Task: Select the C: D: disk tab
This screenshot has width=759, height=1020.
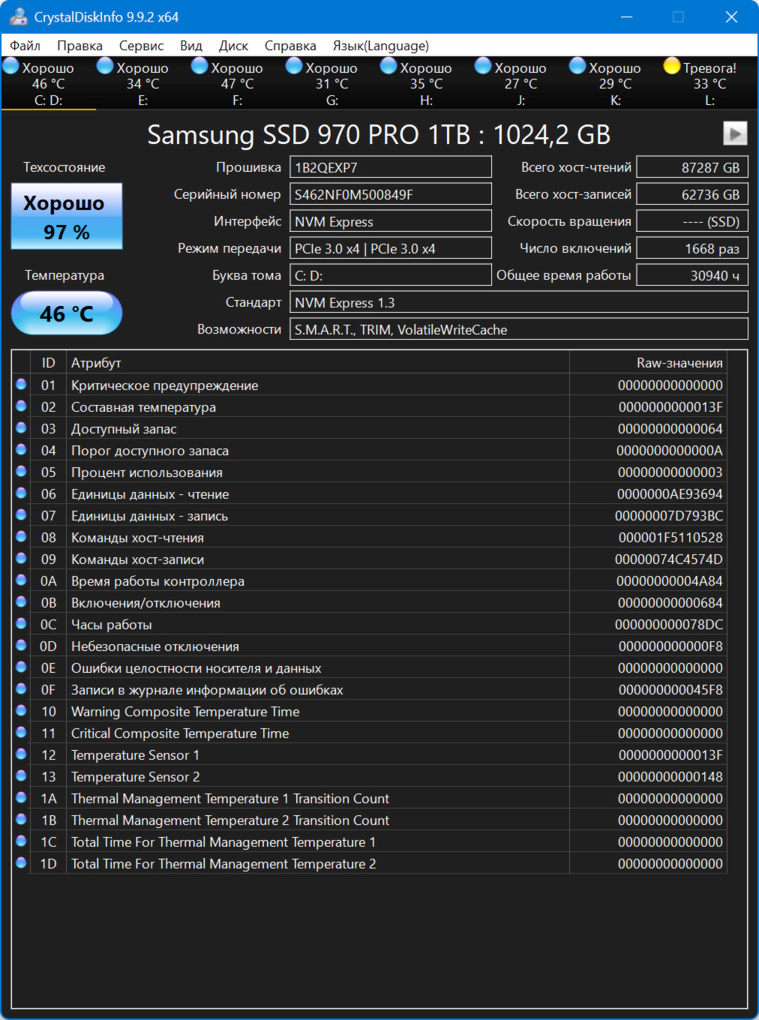Action: click(48, 84)
